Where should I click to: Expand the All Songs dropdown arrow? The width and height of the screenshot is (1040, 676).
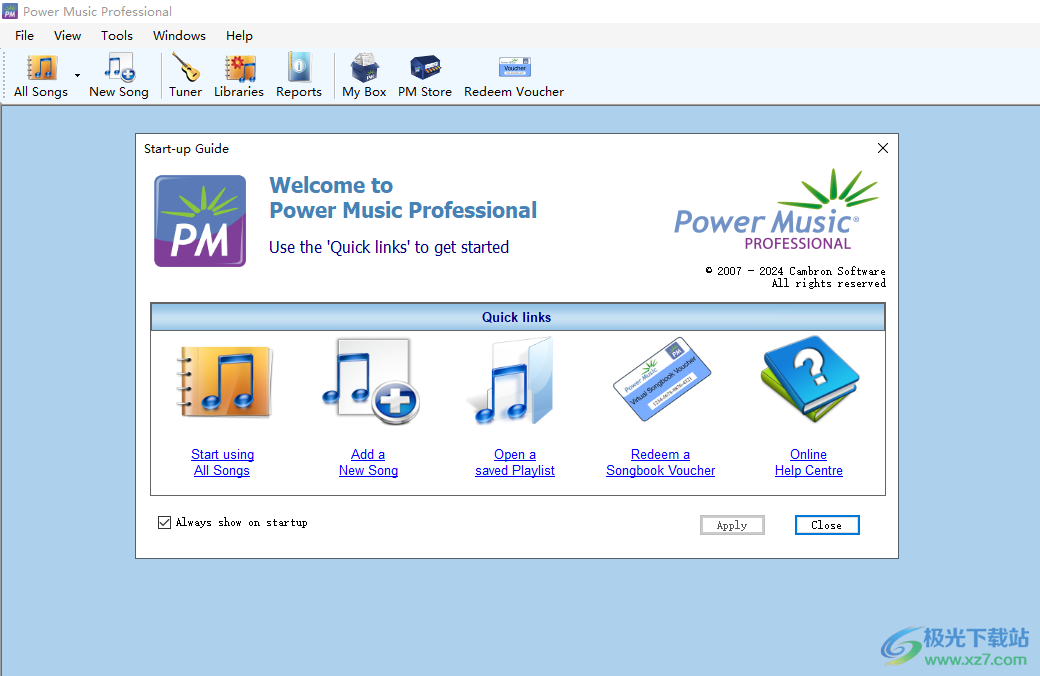77,75
